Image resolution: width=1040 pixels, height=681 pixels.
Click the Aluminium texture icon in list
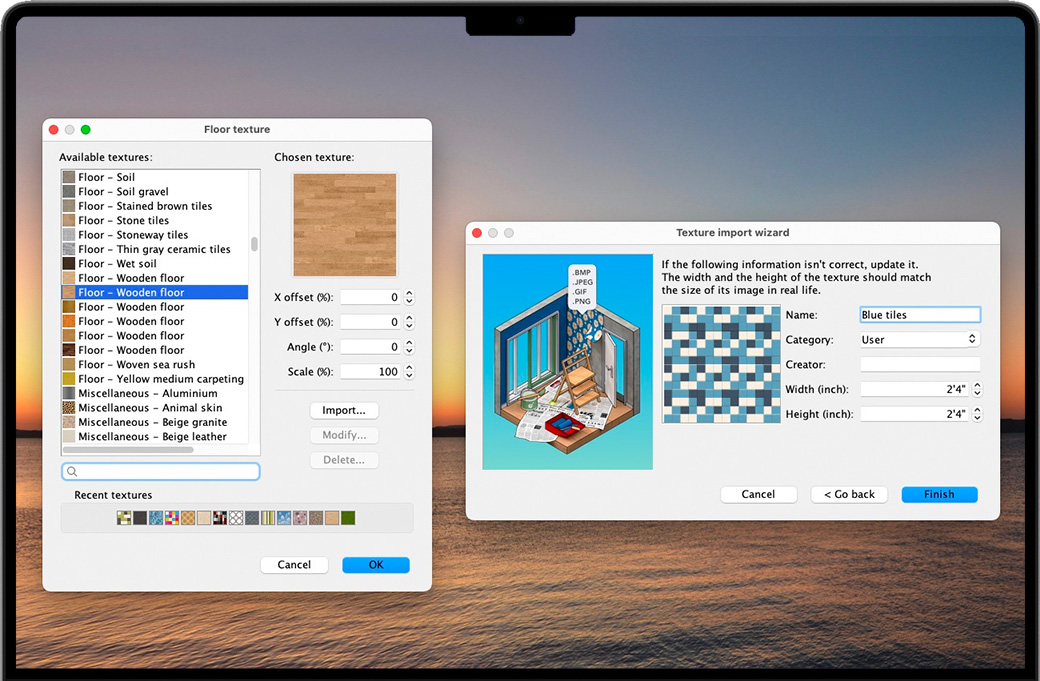(68, 394)
